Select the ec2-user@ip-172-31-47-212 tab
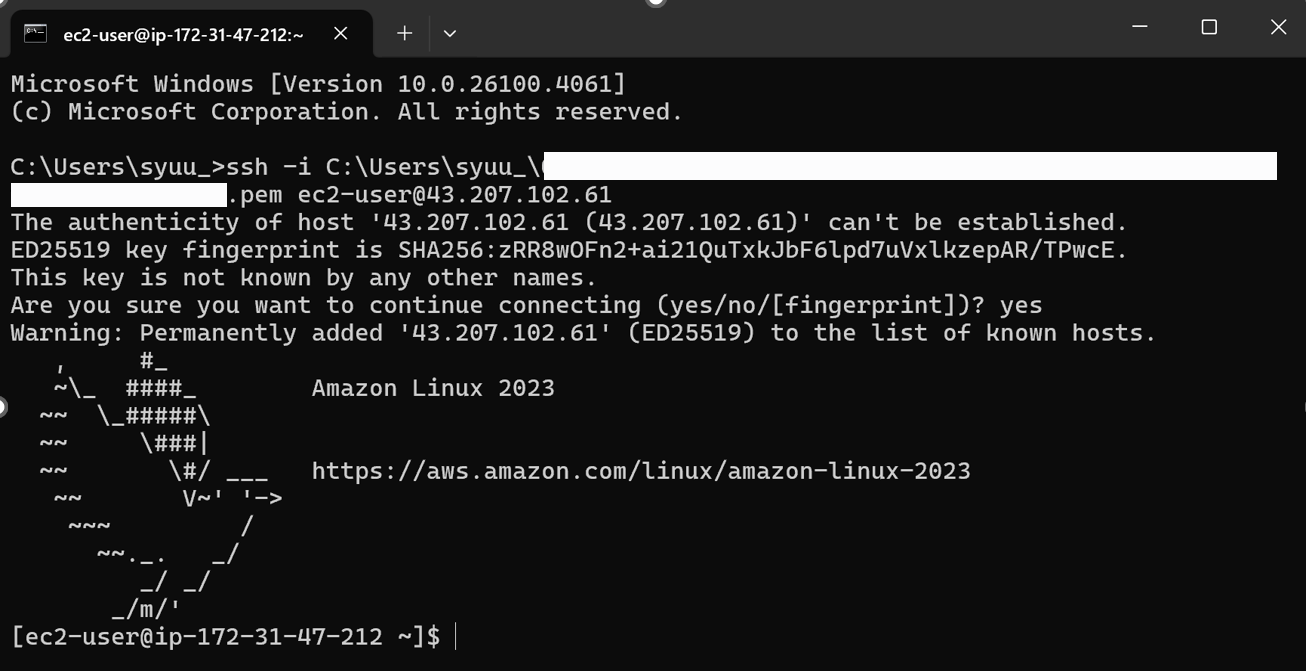The image size is (1306, 671). click(x=180, y=32)
